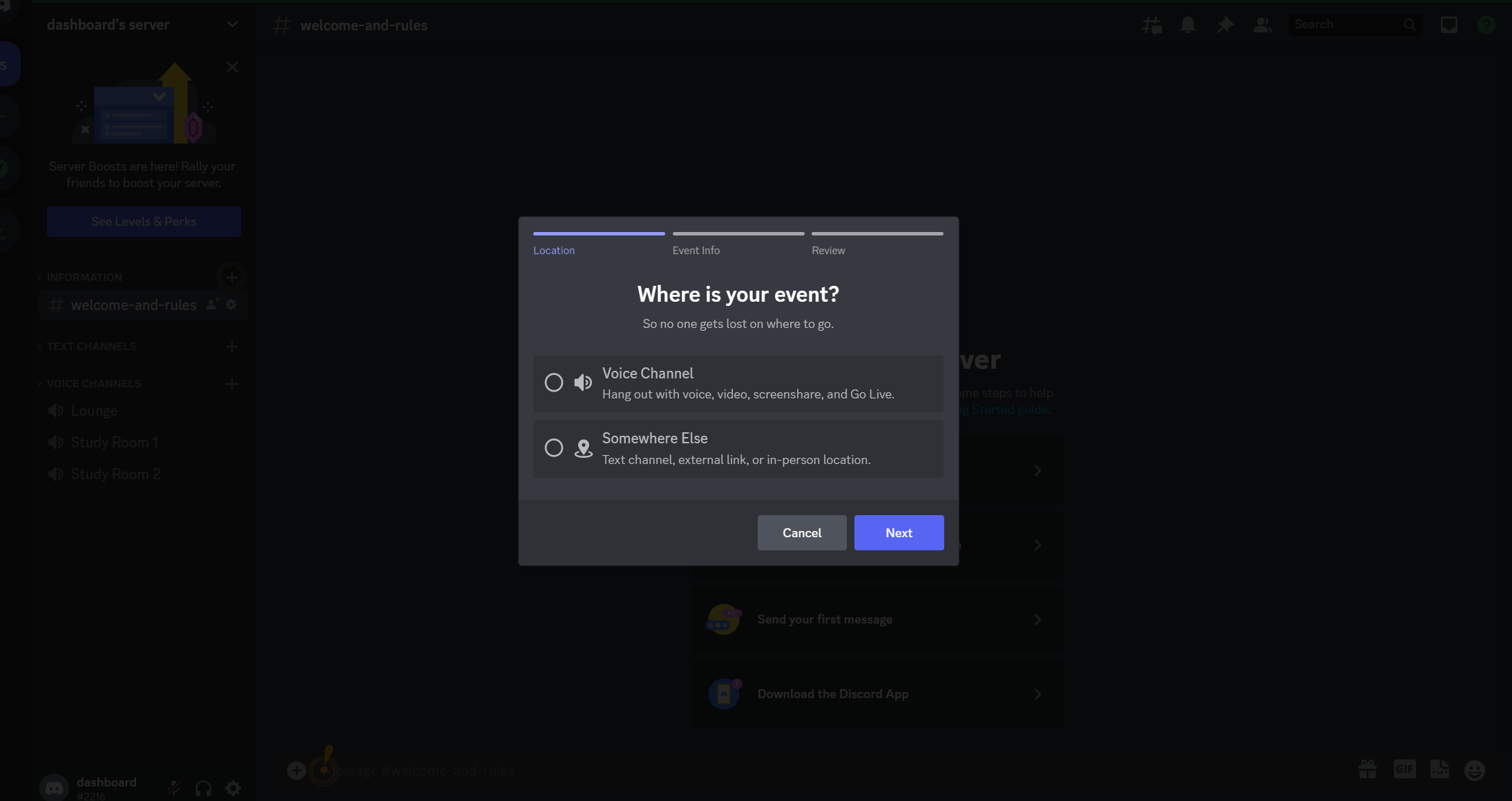Click Next to proceed to Event Info
Image resolution: width=1512 pixels, height=801 pixels.
pos(899,533)
